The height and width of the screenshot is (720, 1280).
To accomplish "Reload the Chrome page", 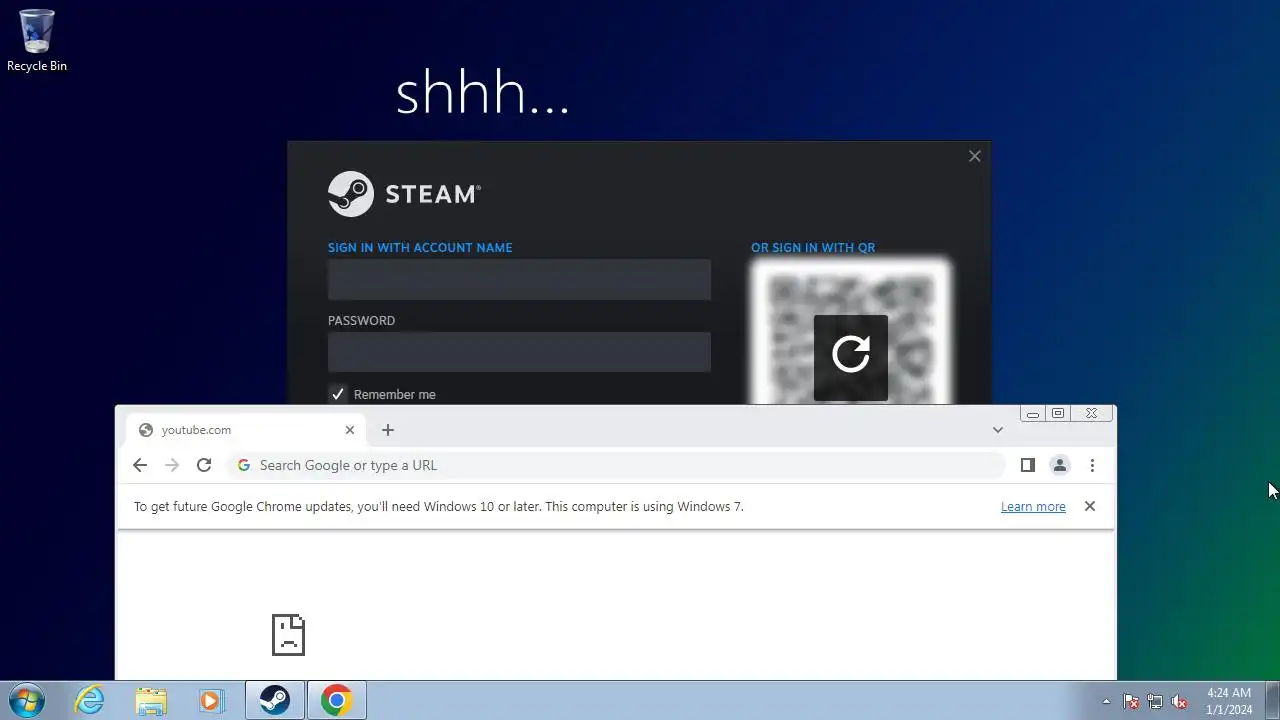I will click(x=204, y=465).
